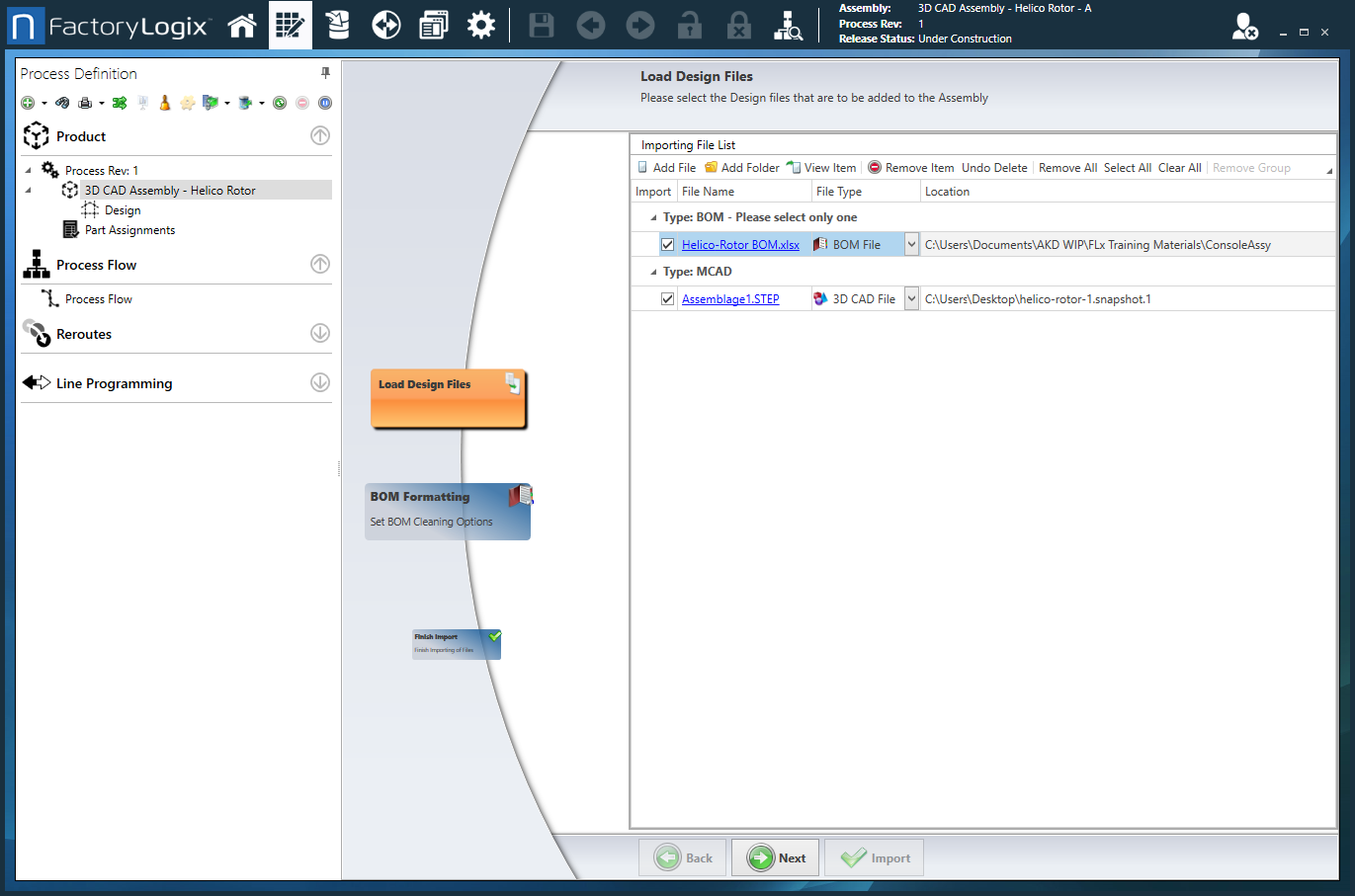Uncheck the Helico-Rotor BOM.xlsx import checkbox
This screenshot has height=896, width=1355.
(668, 245)
